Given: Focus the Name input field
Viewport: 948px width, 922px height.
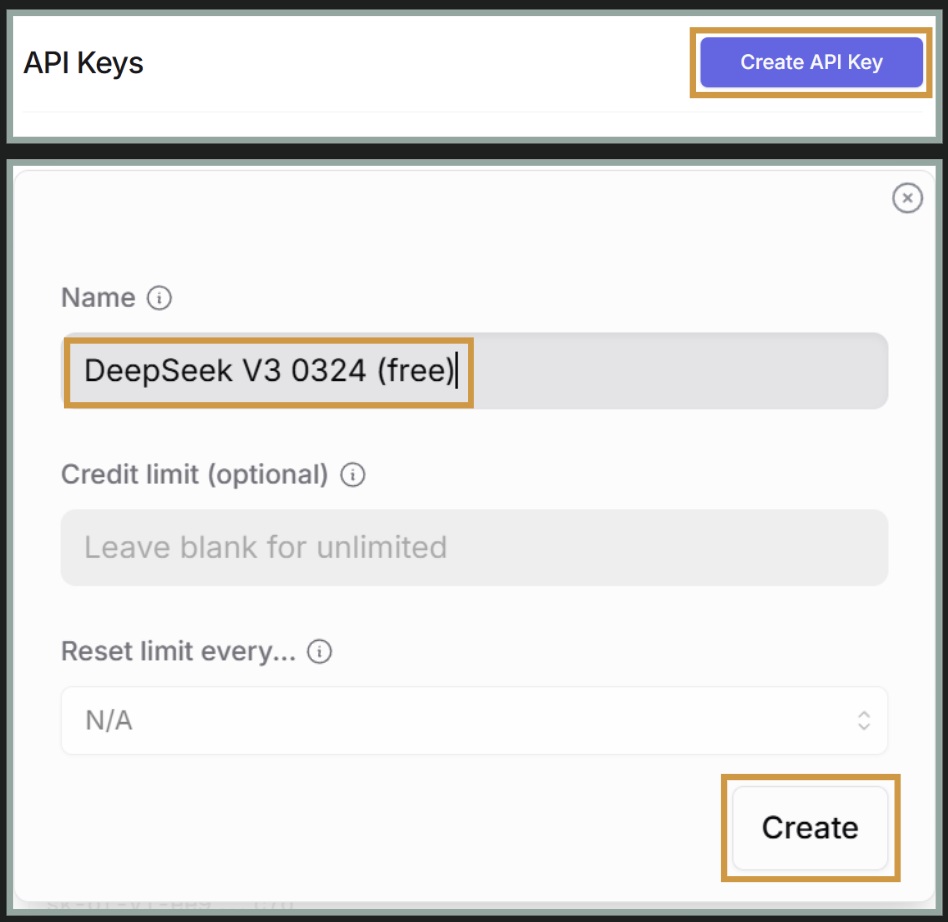Looking at the screenshot, I should coord(474,371).
